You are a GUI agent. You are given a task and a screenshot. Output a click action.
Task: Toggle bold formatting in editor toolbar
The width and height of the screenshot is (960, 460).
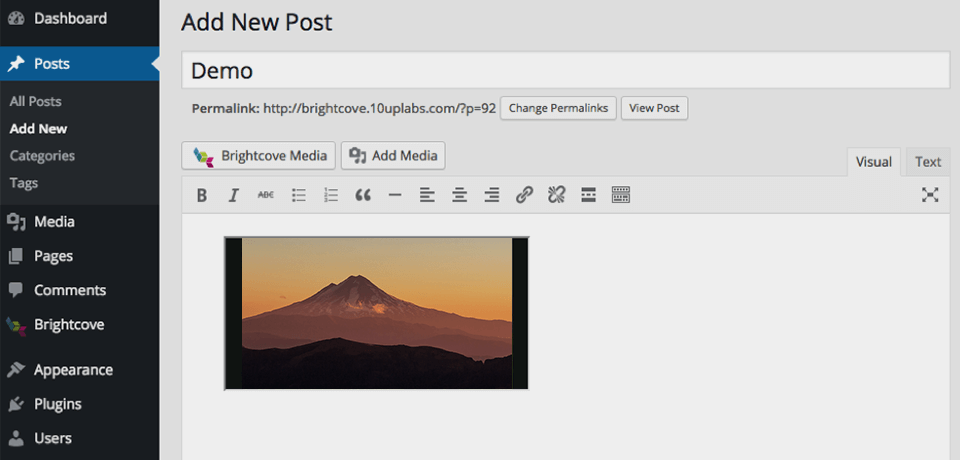point(201,195)
